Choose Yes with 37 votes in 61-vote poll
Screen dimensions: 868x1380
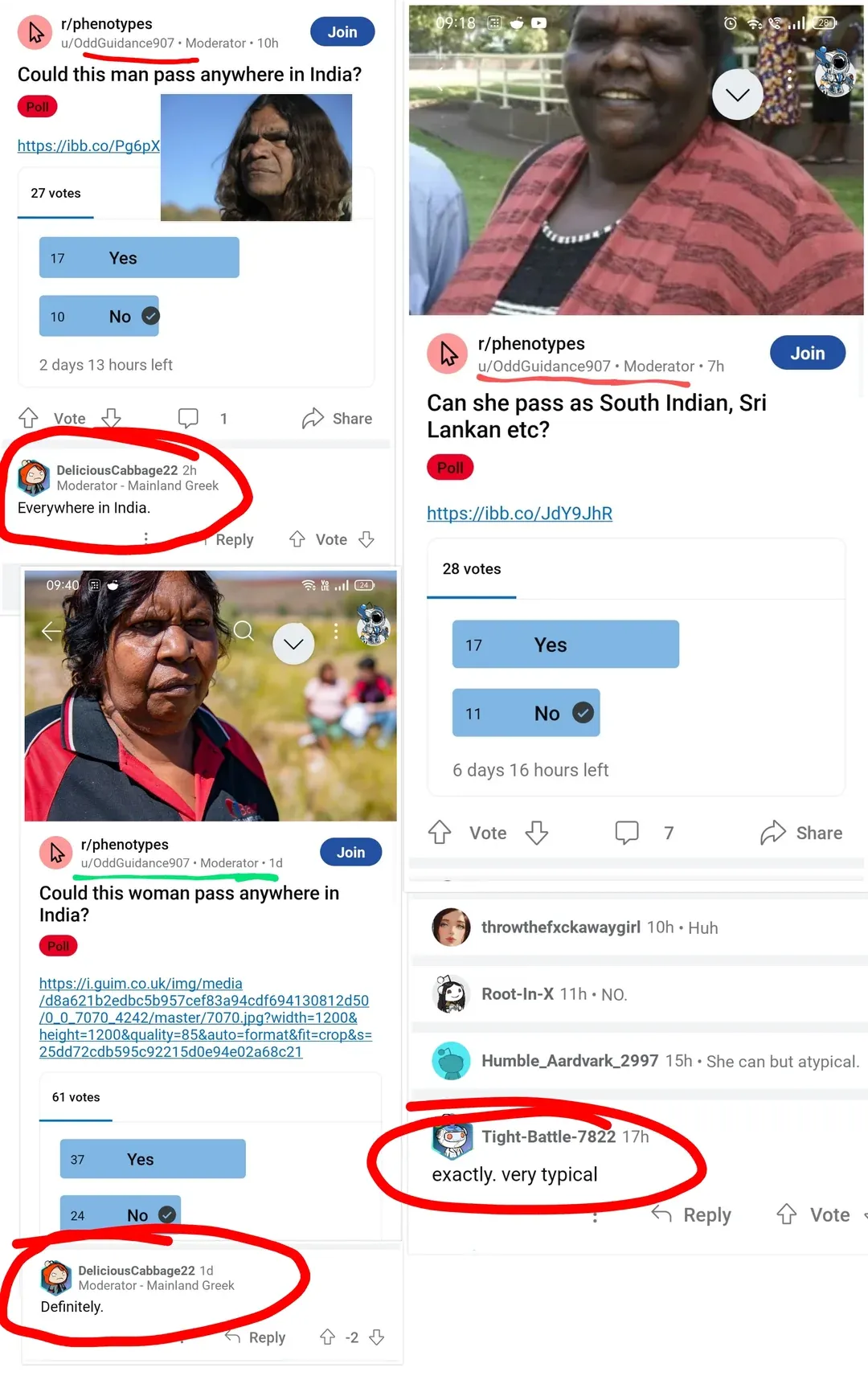click(153, 1158)
